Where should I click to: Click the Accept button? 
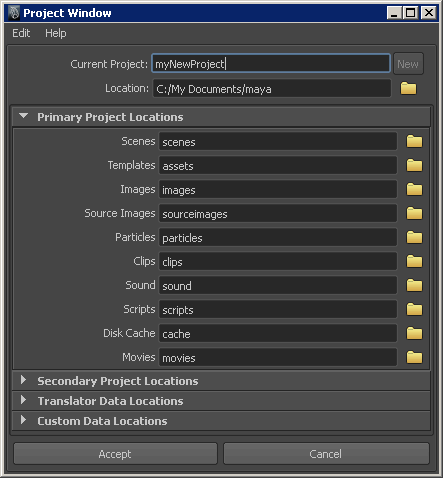click(x=115, y=454)
